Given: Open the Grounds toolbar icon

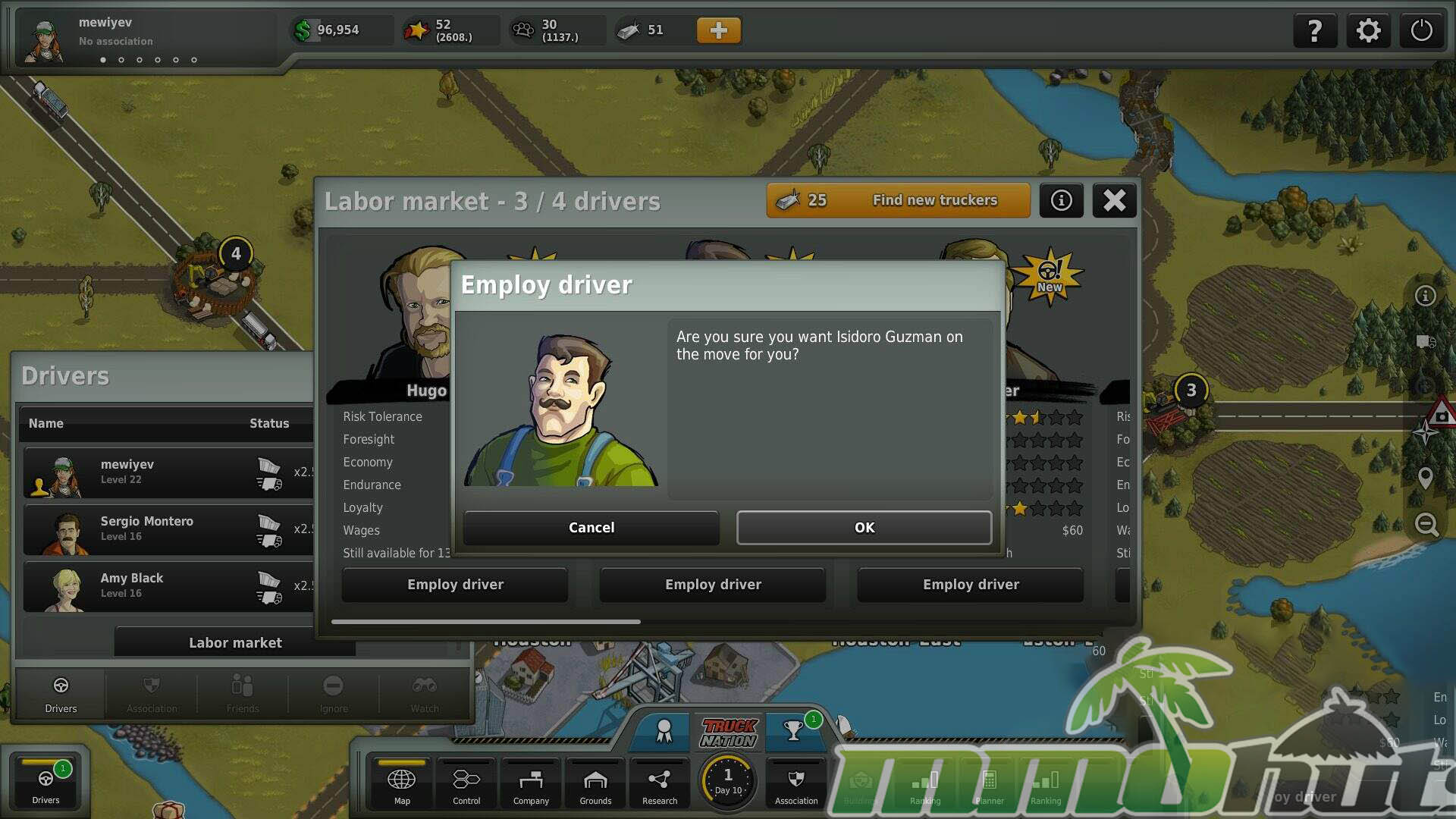Looking at the screenshot, I should point(595,786).
